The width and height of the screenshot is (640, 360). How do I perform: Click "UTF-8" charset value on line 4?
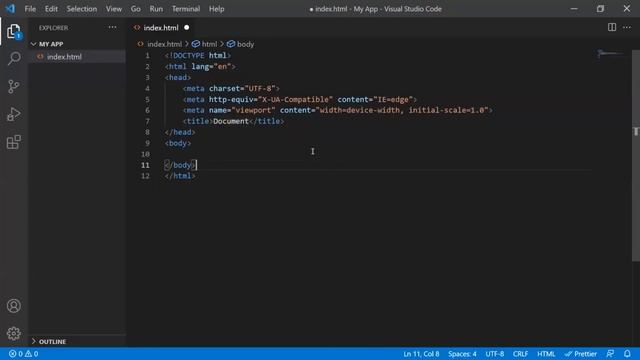(260, 88)
